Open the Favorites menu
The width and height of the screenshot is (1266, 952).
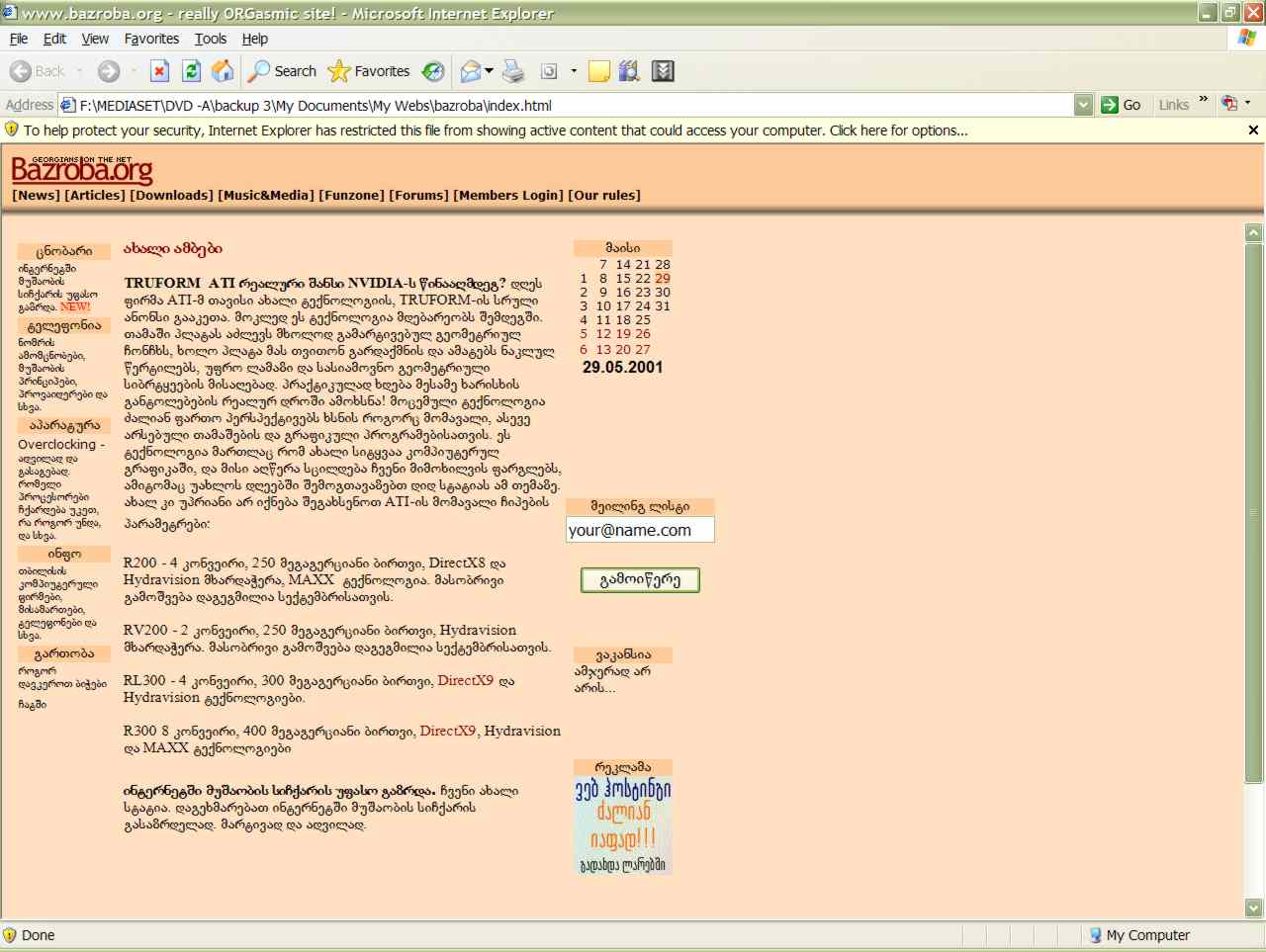click(x=151, y=39)
